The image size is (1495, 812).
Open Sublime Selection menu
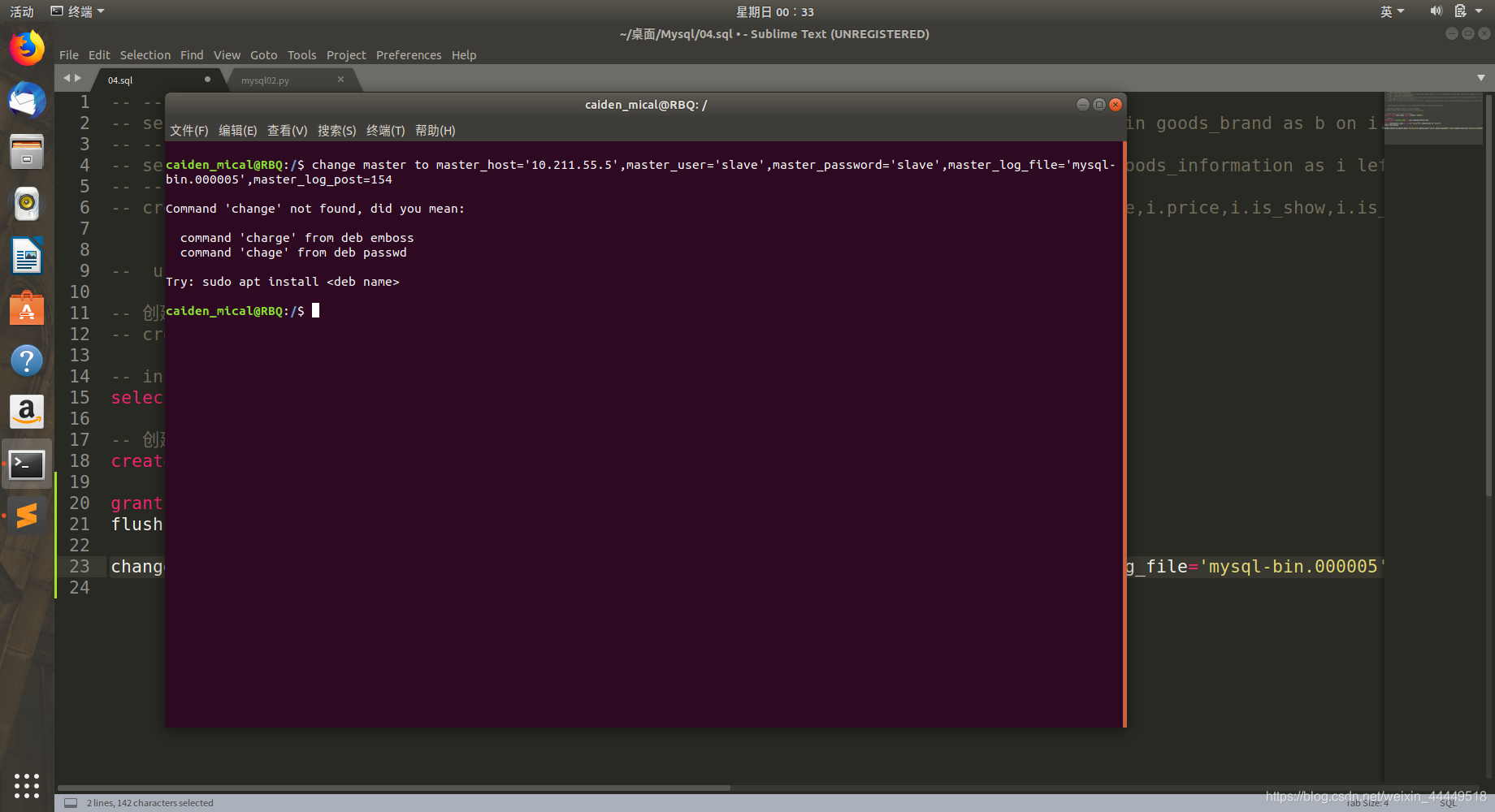pyautogui.click(x=145, y=55)
